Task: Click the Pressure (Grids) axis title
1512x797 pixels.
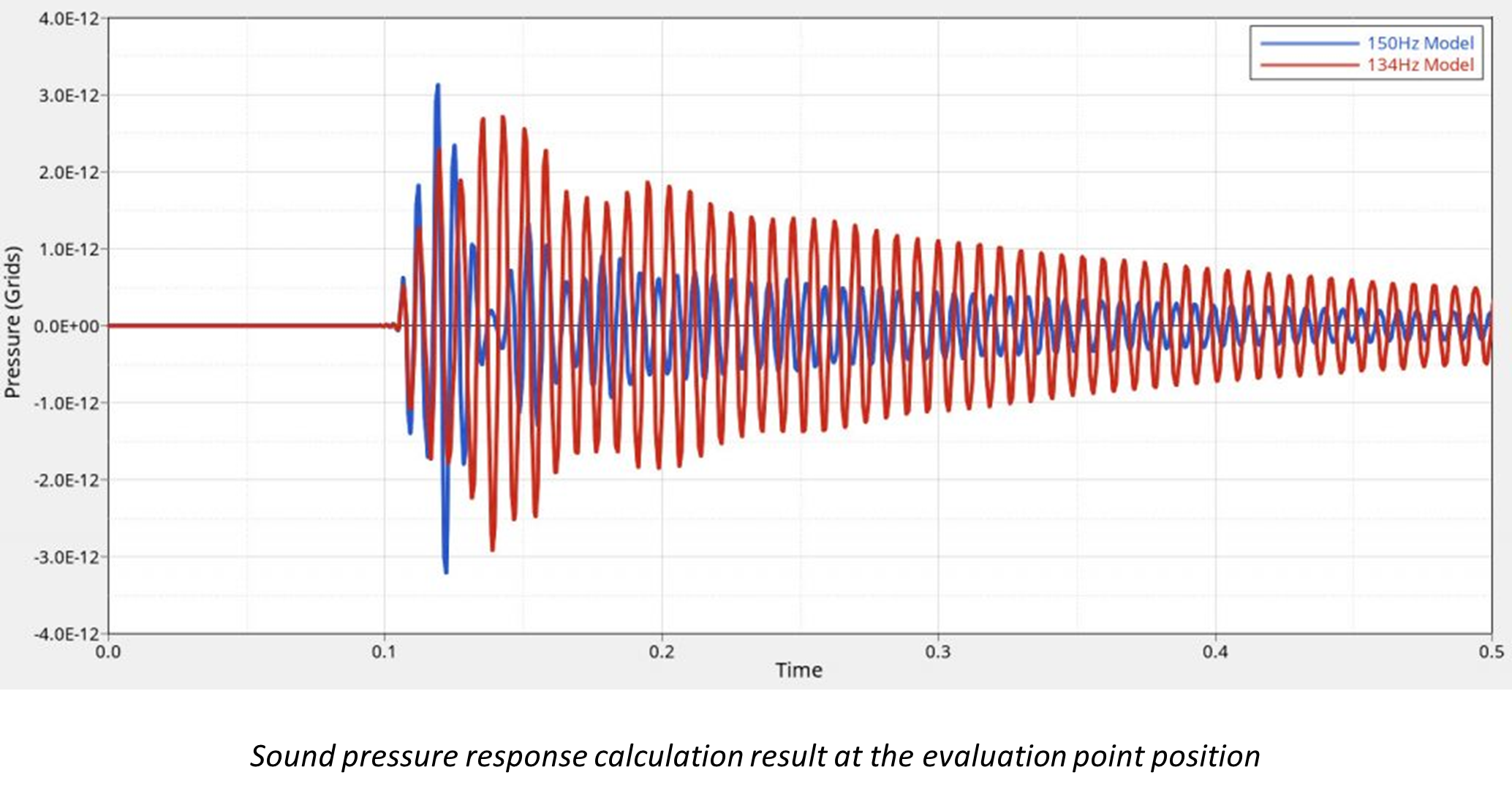Action: 12,322
